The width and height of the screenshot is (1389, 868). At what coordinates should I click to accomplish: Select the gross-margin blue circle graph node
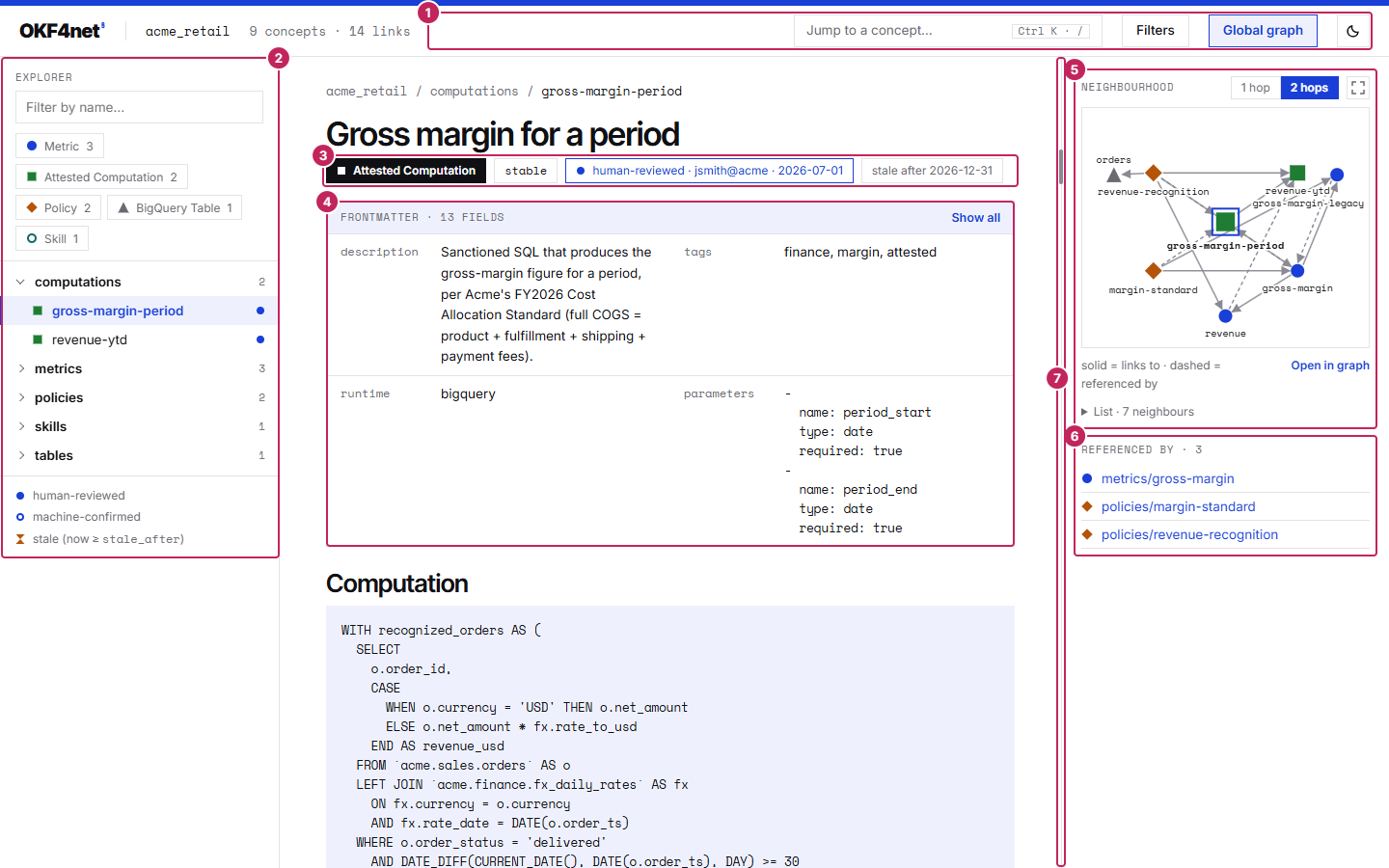(x=1297, y=271)
